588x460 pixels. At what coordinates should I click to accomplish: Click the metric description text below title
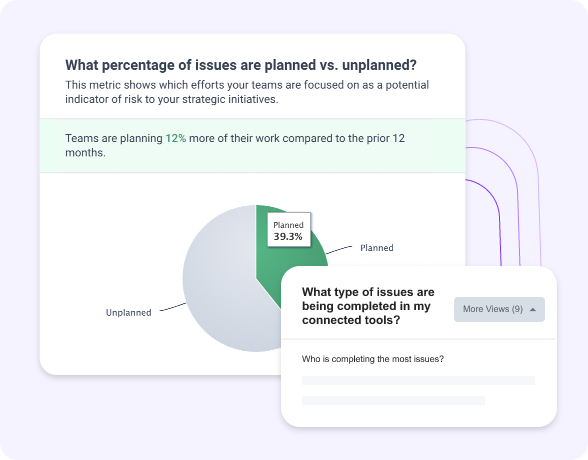tap(247, 92)
